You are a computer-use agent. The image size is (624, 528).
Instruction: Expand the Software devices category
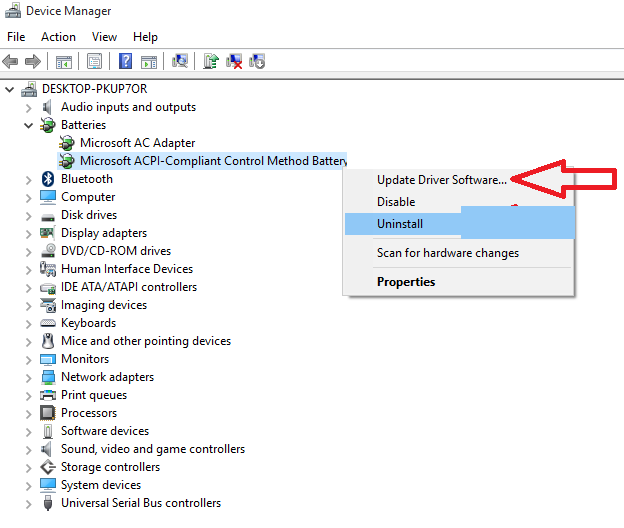pos(28,432)
